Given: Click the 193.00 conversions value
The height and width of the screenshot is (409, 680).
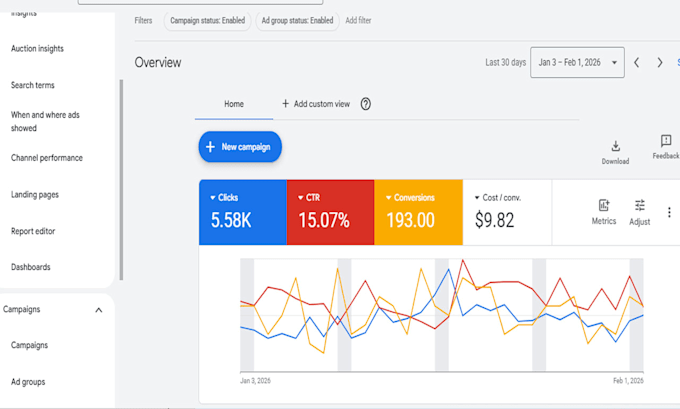Looking at the screenshot, I should coord(410,220).
